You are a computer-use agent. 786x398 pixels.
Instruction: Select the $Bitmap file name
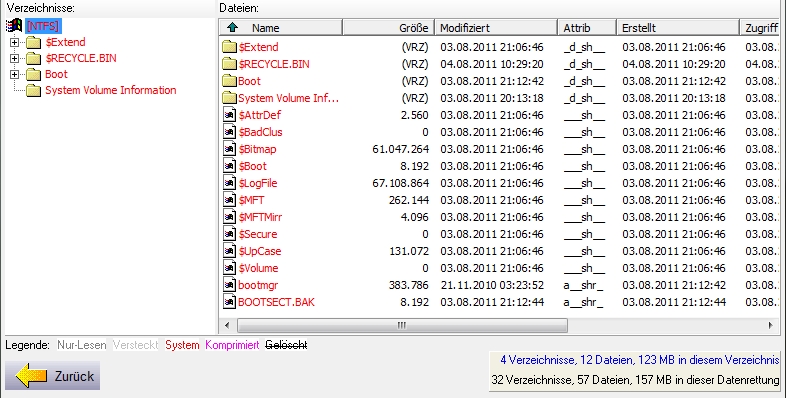257,149
